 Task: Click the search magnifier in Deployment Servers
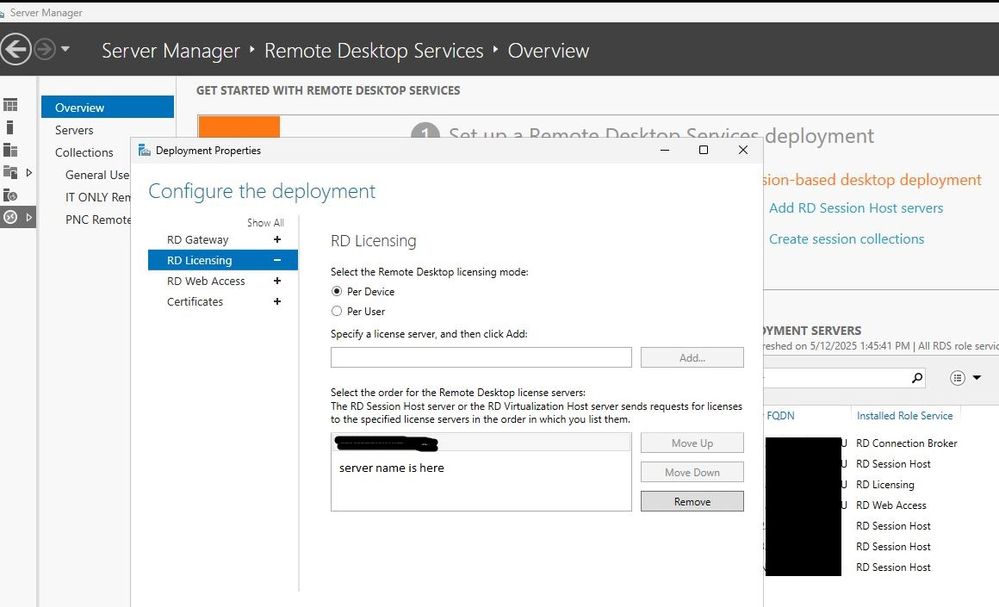click(917, 378)
